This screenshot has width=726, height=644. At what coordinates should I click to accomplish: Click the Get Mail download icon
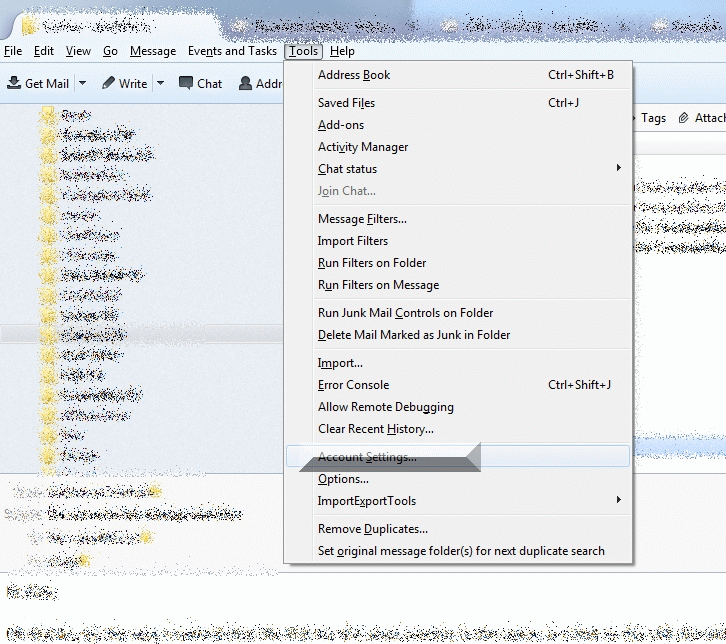click(14, 83)
